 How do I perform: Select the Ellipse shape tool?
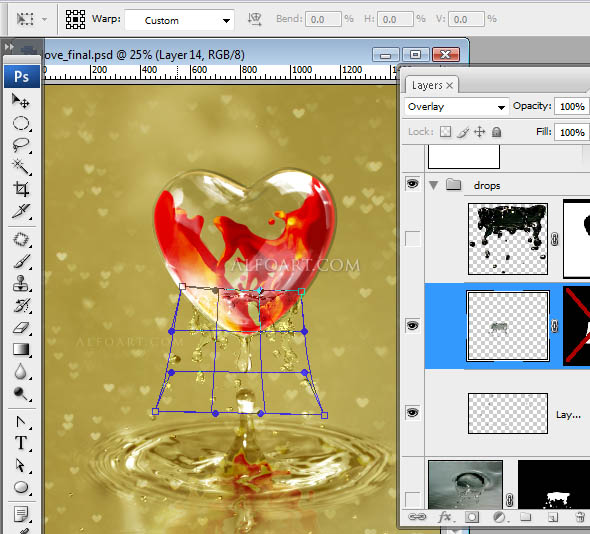click(x=21, y=487)
